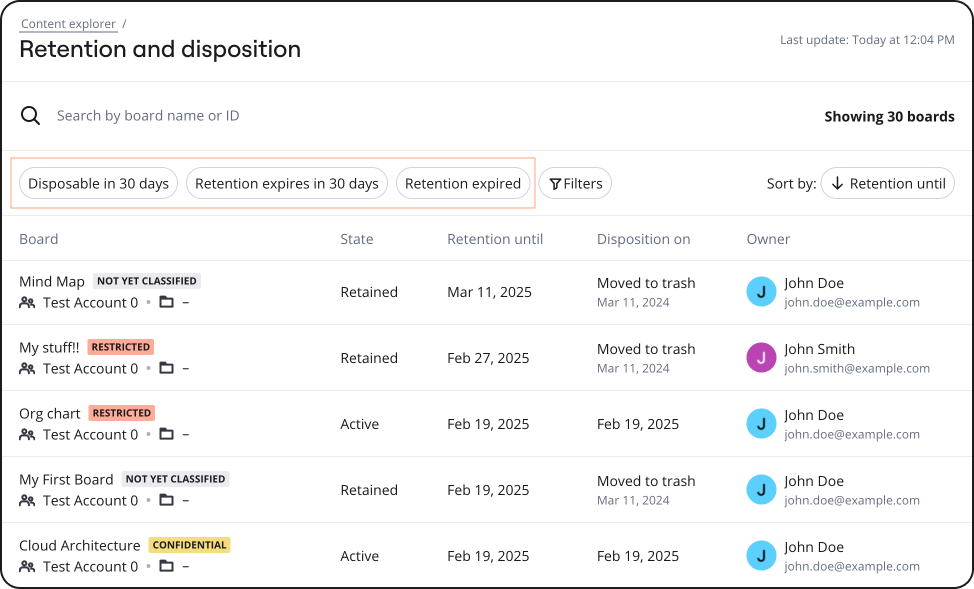Image resolution: width=974 pixels, height=589 pixels.
Task: Toggle the Disposable in 30 days filter
Action: tap(98, 184)
